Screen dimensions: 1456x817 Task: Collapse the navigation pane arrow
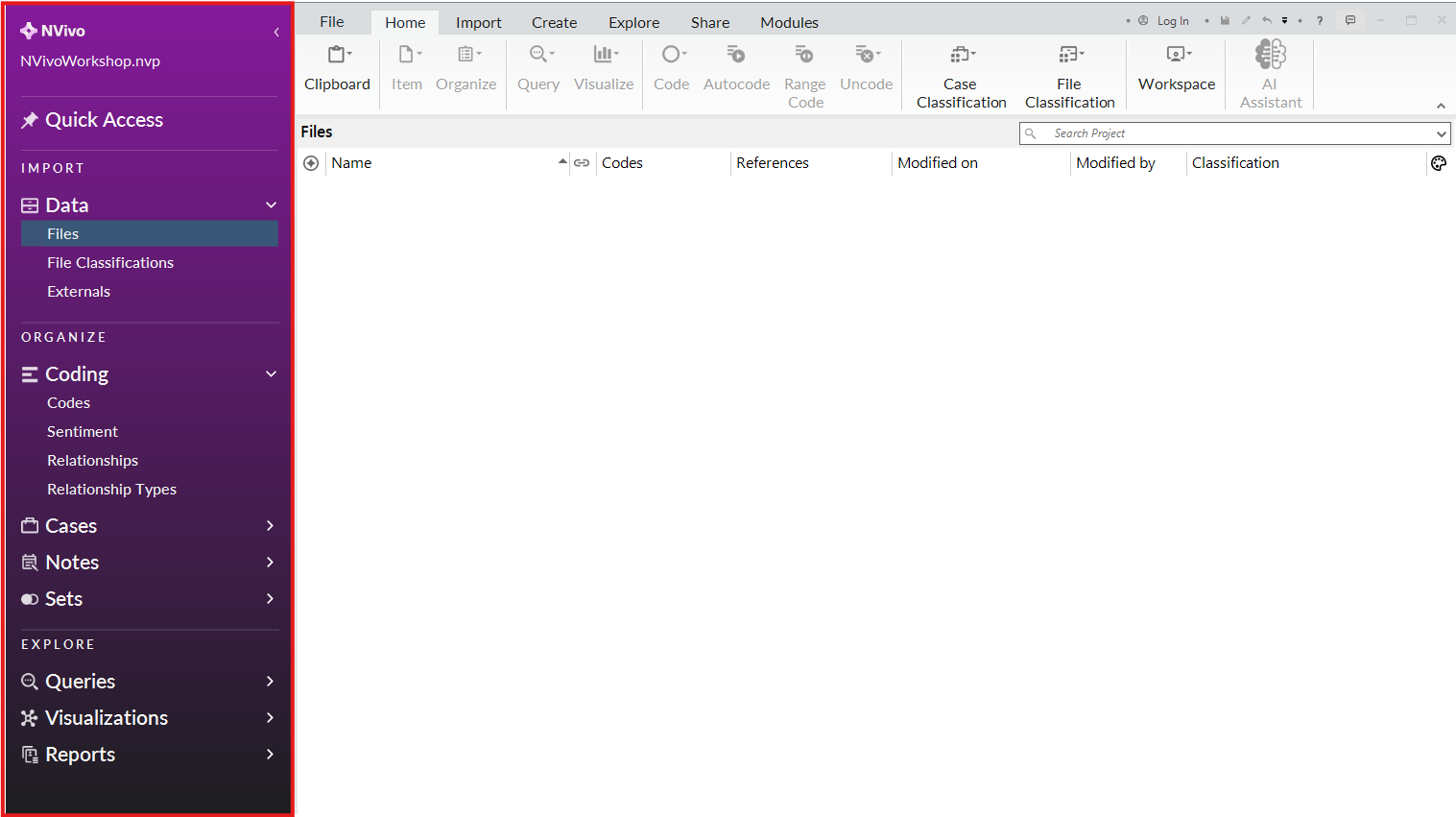pos(276,32)
